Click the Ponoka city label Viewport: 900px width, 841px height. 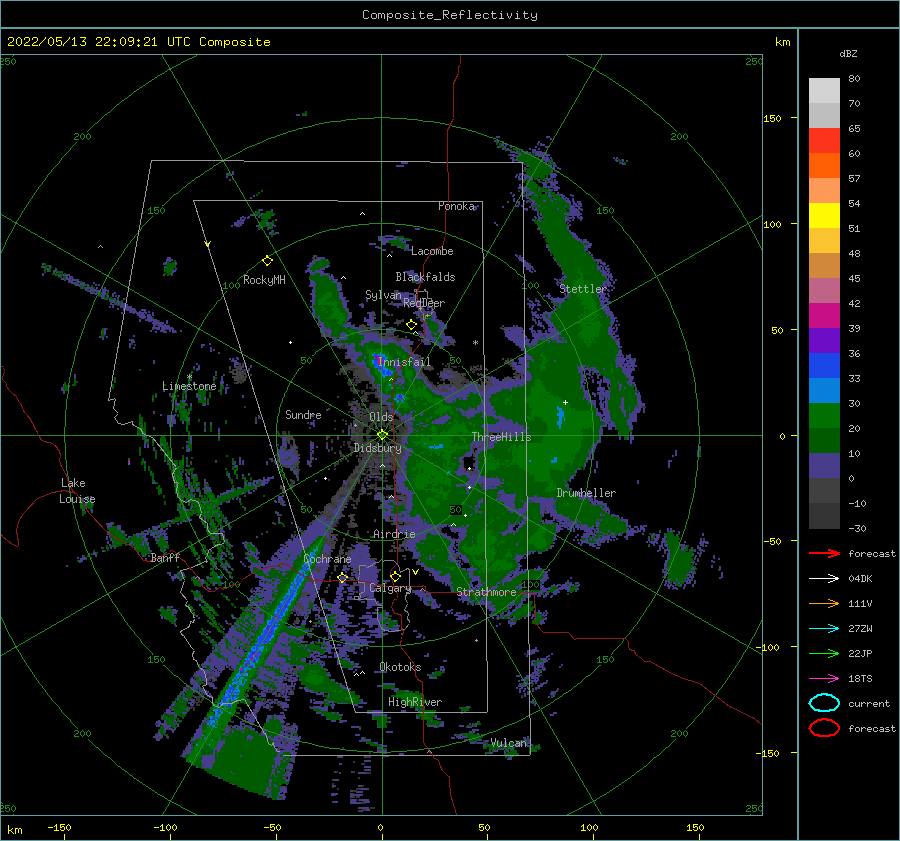(x=456, y=206)
